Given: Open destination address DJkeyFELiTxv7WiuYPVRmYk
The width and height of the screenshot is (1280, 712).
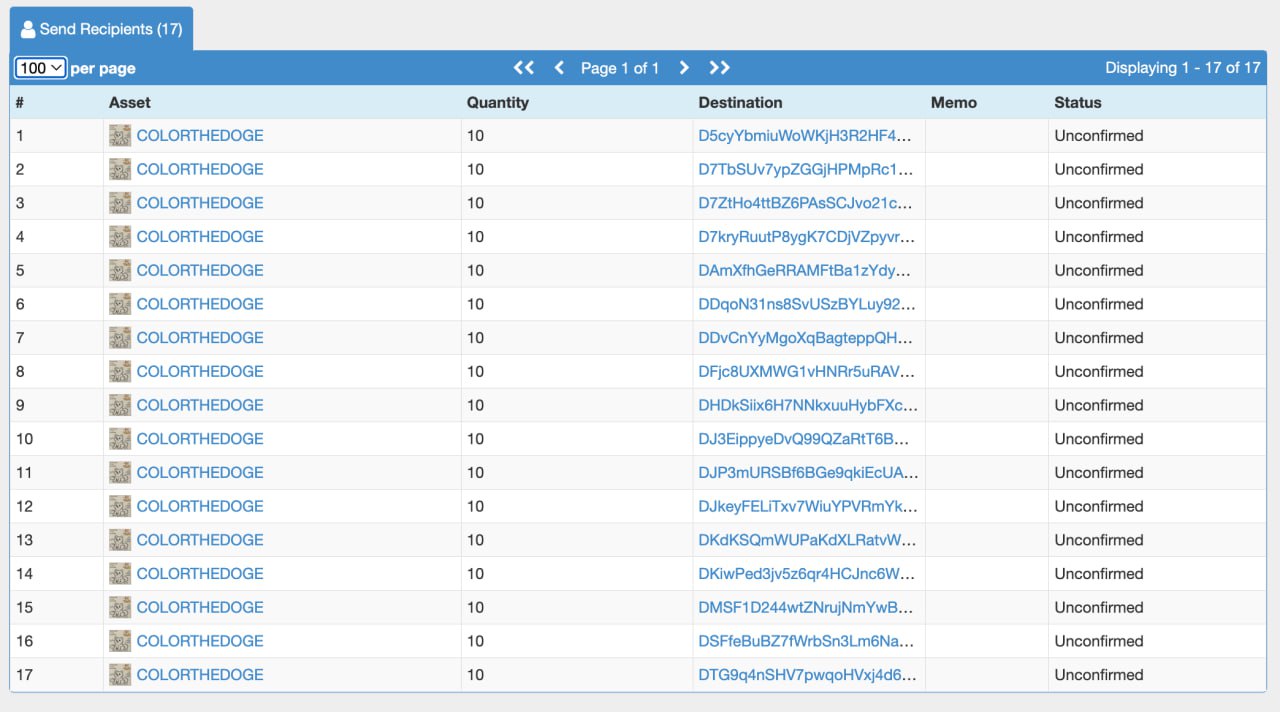Looking at the screenshot, I should 808,506.
